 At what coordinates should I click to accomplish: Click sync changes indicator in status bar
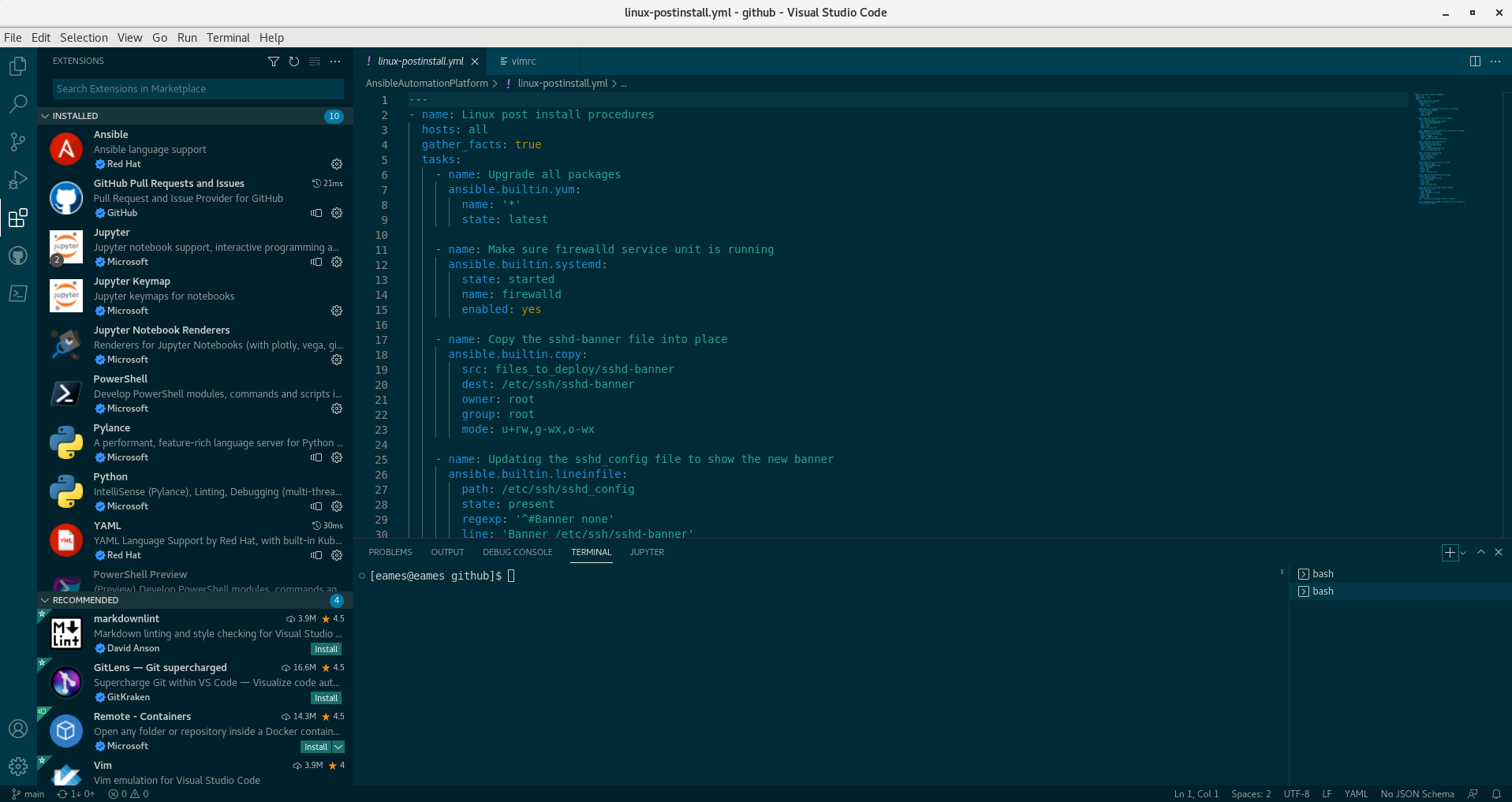(76, 794)
